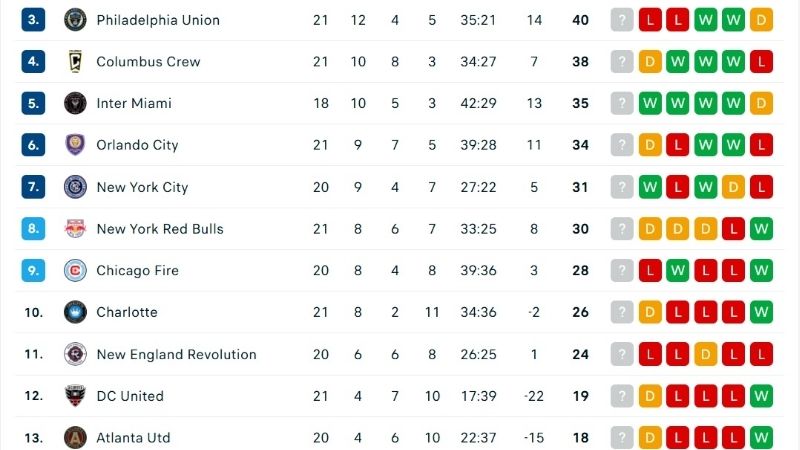Click Chicago Fire's upcoming match question mark
Screen dimensions: 800x450
coord(622,271)
